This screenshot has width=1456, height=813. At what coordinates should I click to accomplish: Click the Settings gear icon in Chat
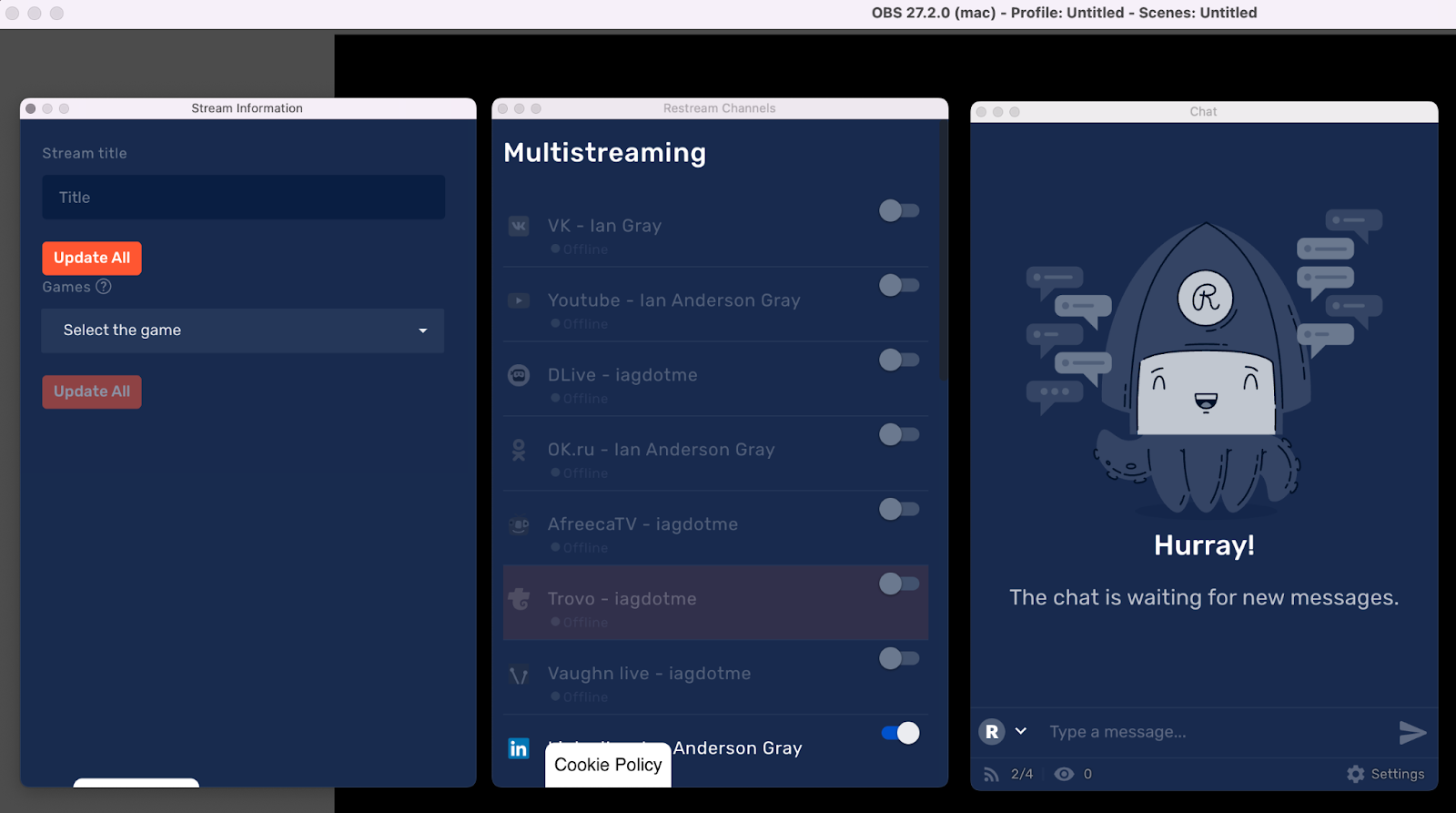coord(1356,774)
